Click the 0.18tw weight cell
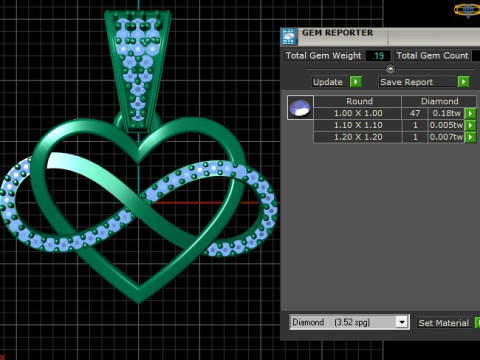 (446, 113)
